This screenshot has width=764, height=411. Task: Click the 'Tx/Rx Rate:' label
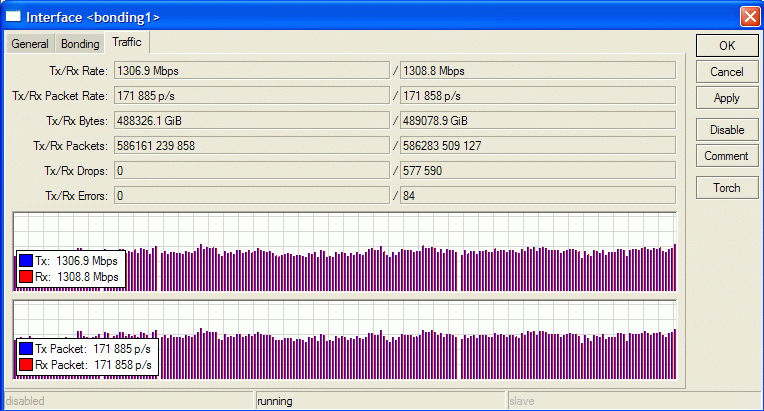[78, 71]
